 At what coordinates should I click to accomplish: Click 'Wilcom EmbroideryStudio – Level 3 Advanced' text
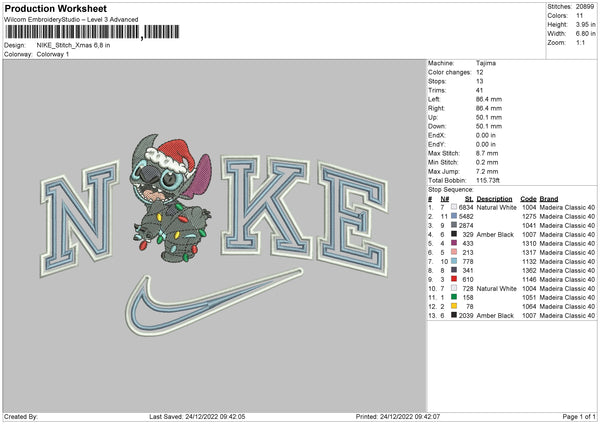[71, 20]
